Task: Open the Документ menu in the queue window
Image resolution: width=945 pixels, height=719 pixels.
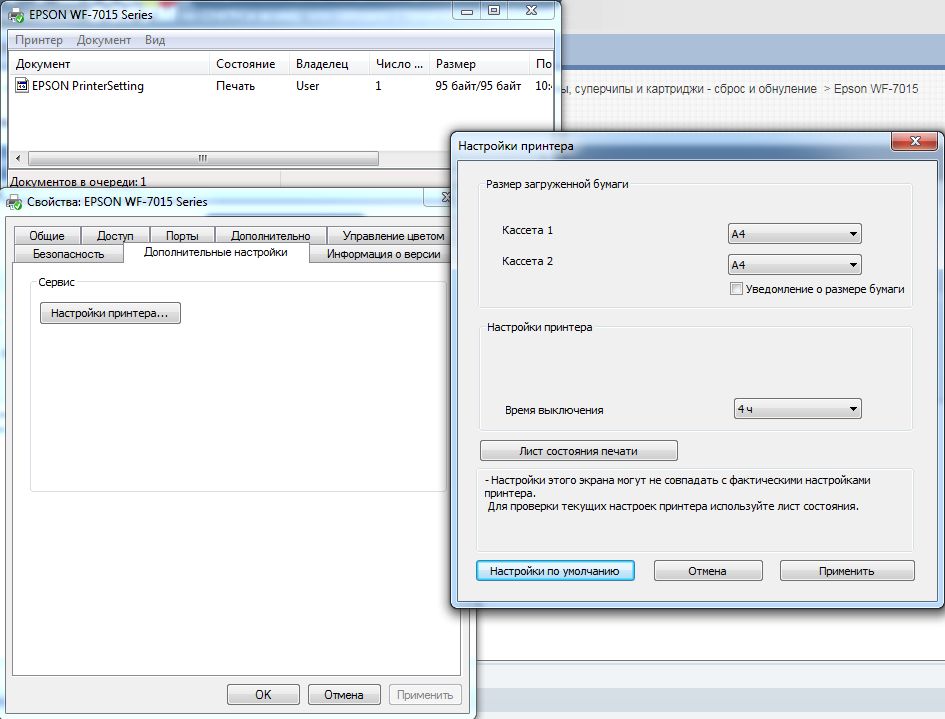Action: point(104,40)
